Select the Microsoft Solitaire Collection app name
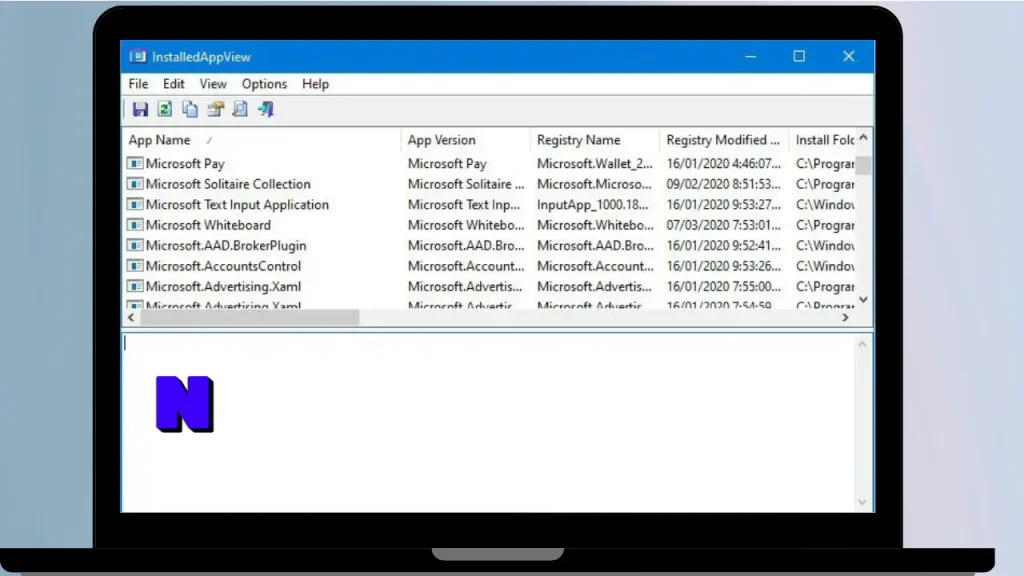 pyautogui.click(x=228, y=184)
